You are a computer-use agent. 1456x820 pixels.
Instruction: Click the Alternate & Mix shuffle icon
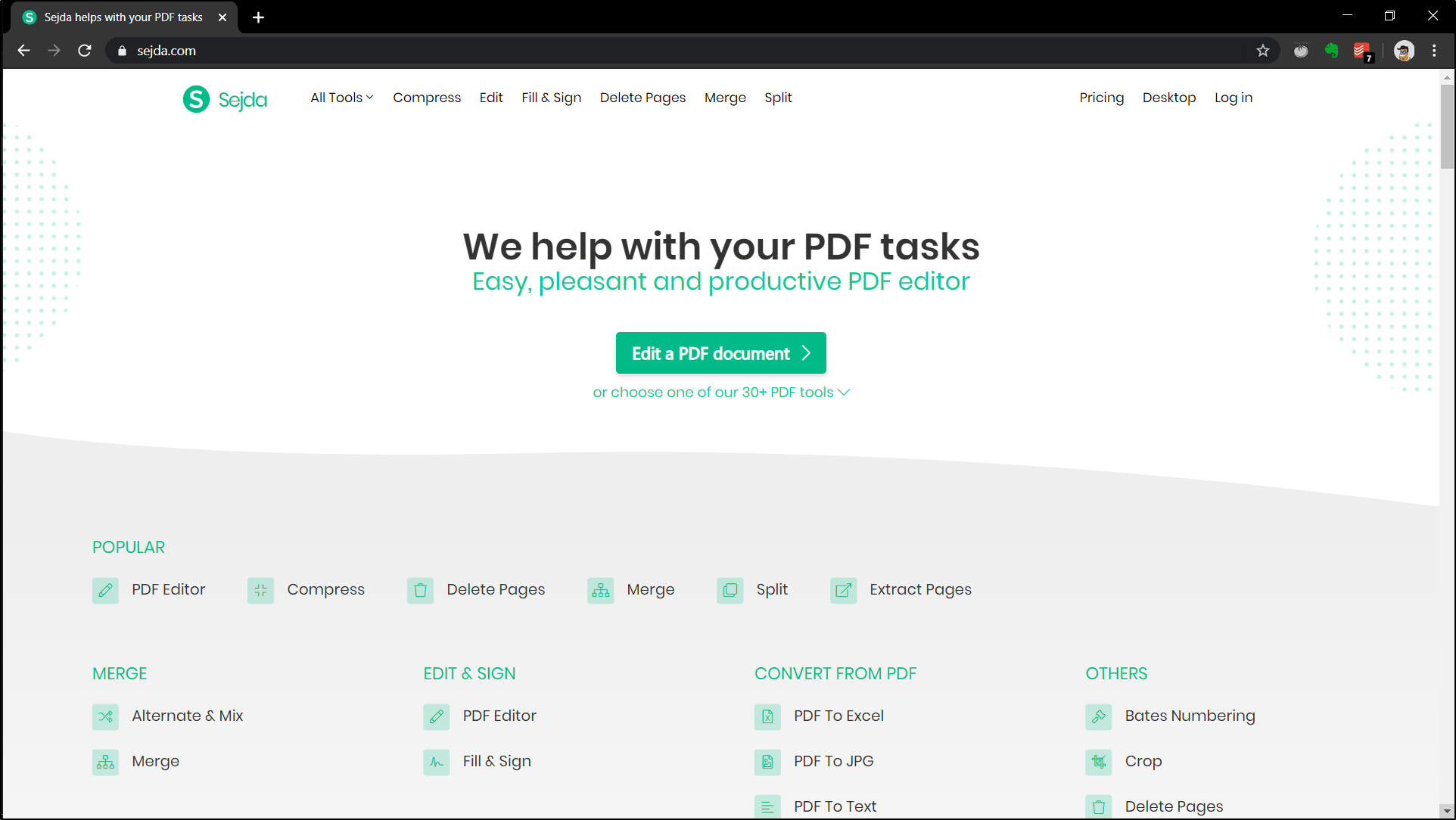point(105,716)
